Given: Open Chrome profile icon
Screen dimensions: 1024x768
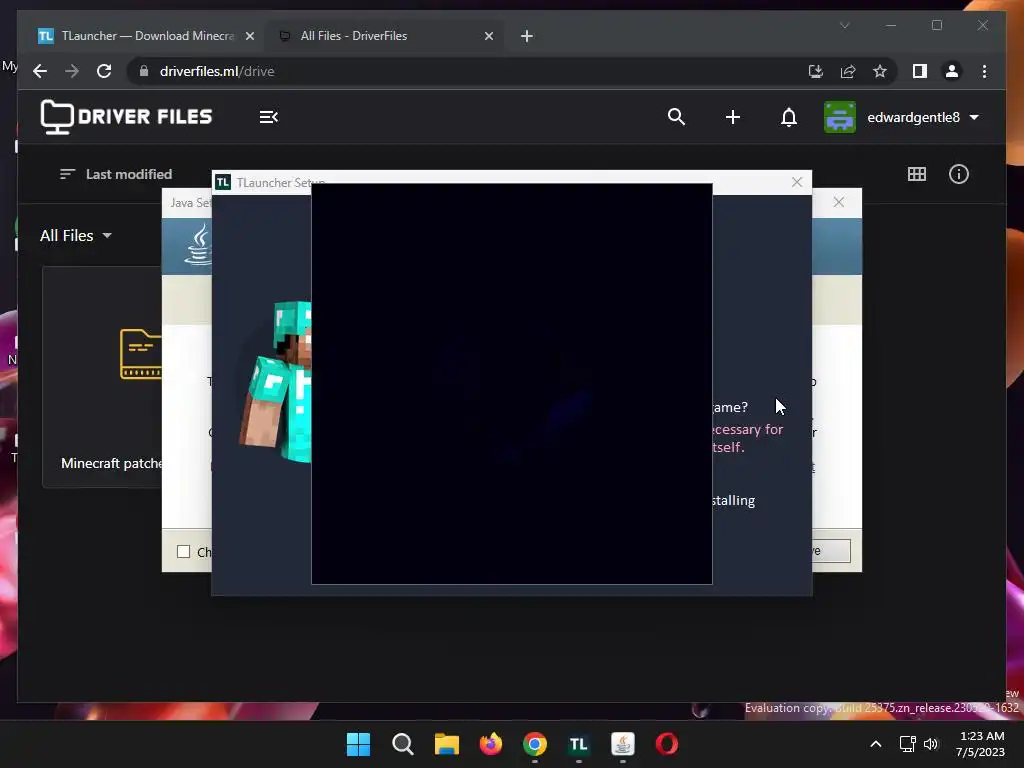Looking at the screenshot, I should click(x=952, y=71).
